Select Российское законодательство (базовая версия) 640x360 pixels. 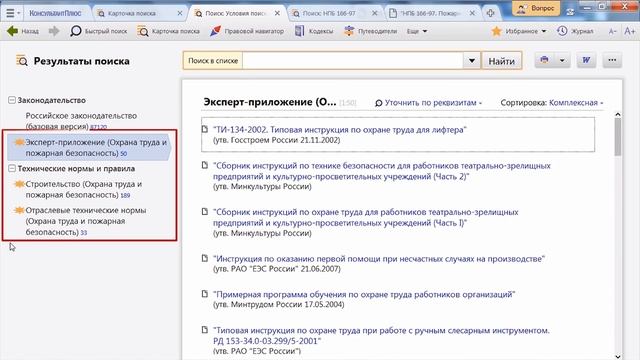pos(81,121)
